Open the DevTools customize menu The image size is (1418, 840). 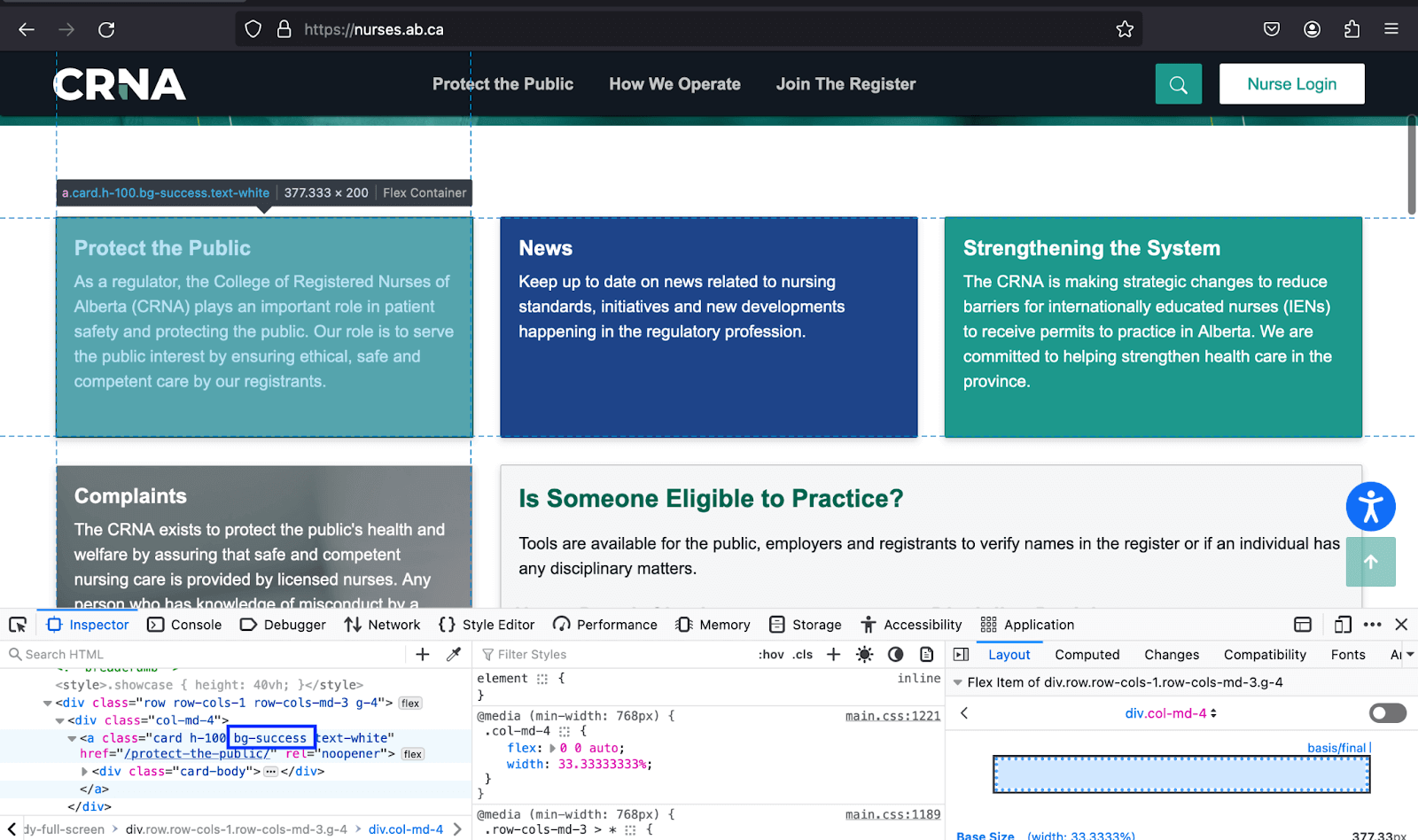[1373, 624]
